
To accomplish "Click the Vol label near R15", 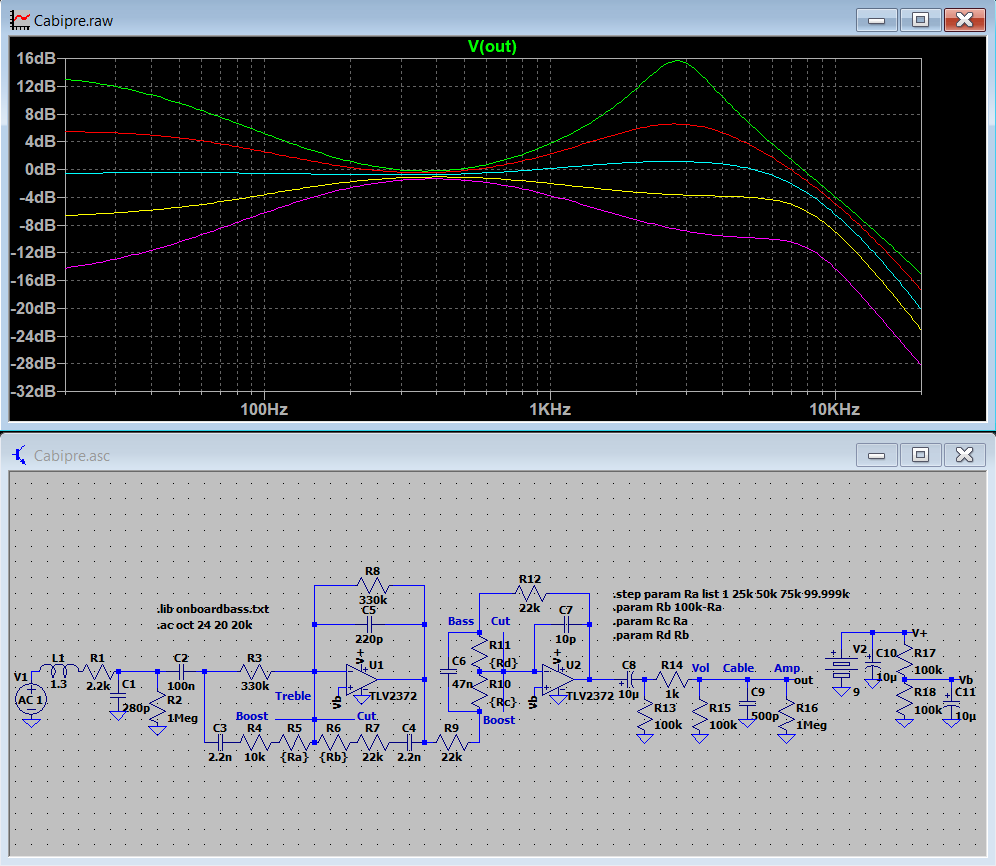I will tap(700, 668).
